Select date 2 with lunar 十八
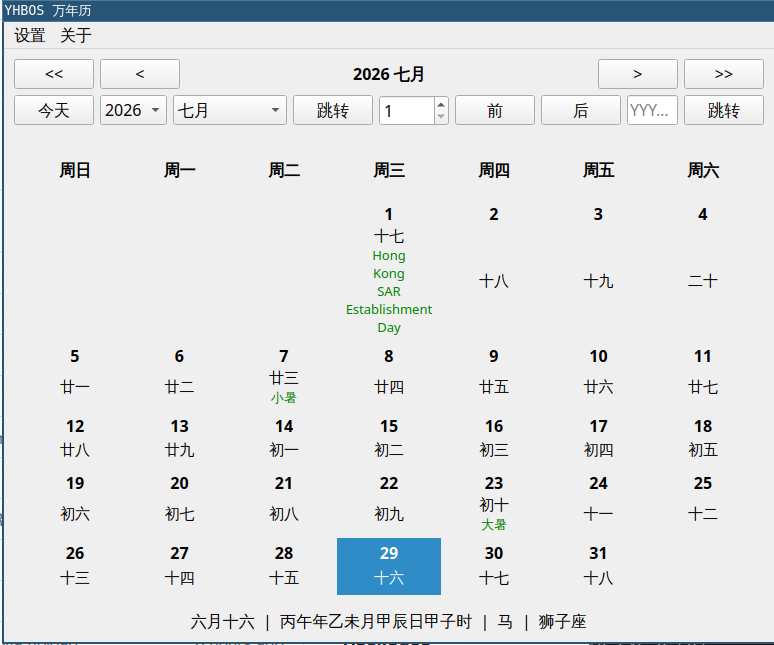Viewport: 774px width, 645px height. tap(494, 270)
